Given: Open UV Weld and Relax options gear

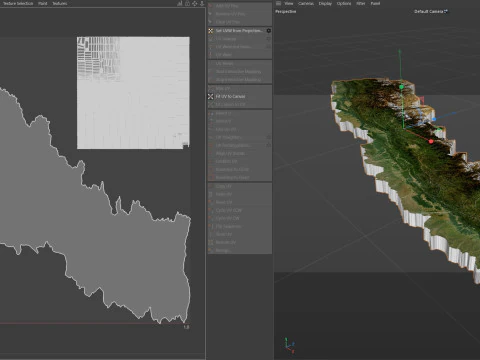Looking at the screenshot, I should coord(269,47).
